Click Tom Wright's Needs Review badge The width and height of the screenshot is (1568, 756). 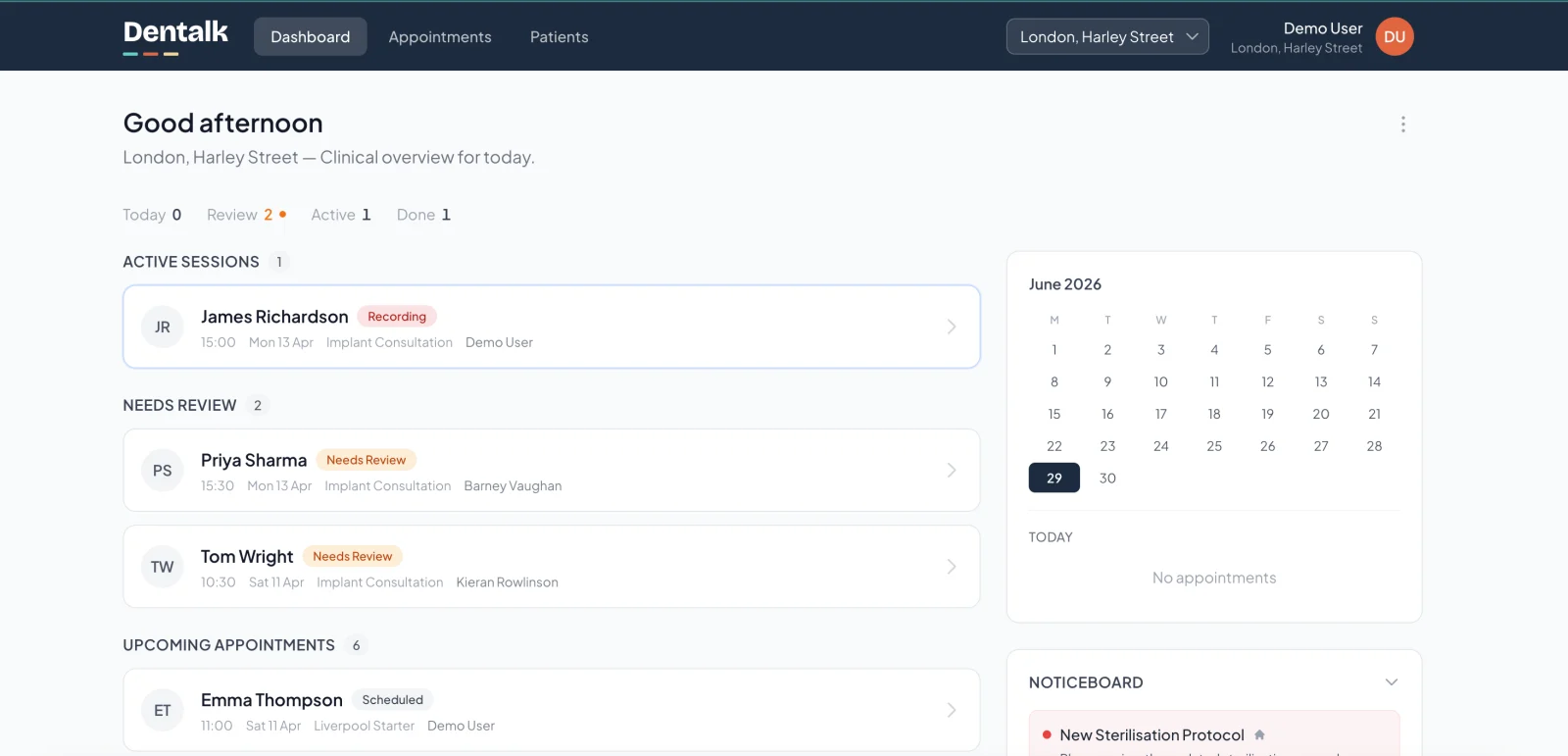click(x=352, y=556)
